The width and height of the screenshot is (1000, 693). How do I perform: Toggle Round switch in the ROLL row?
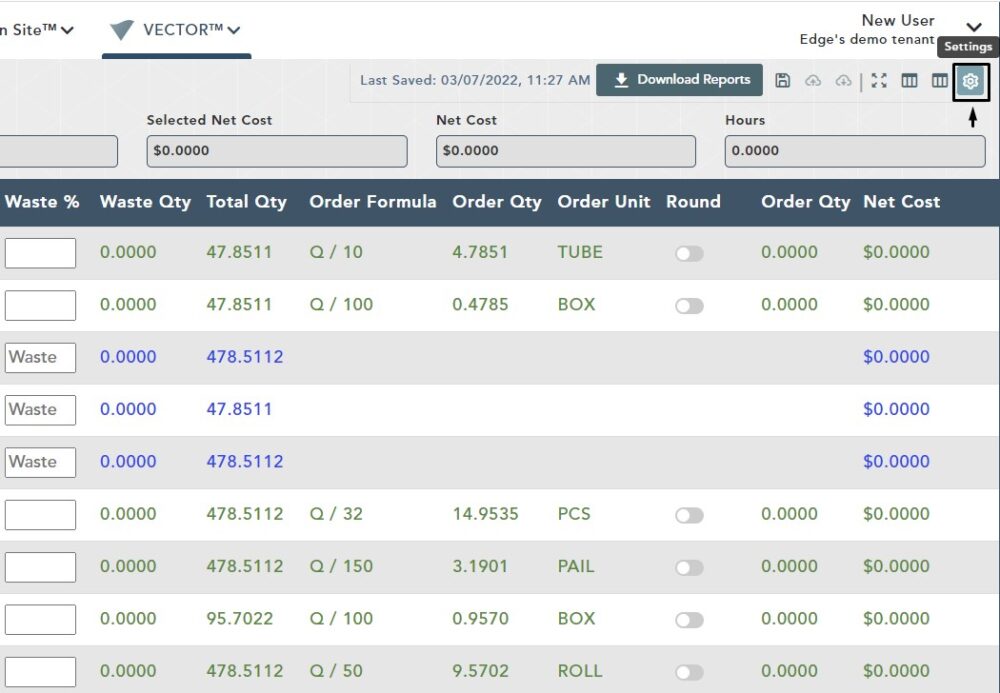click(x=689, y=672)
